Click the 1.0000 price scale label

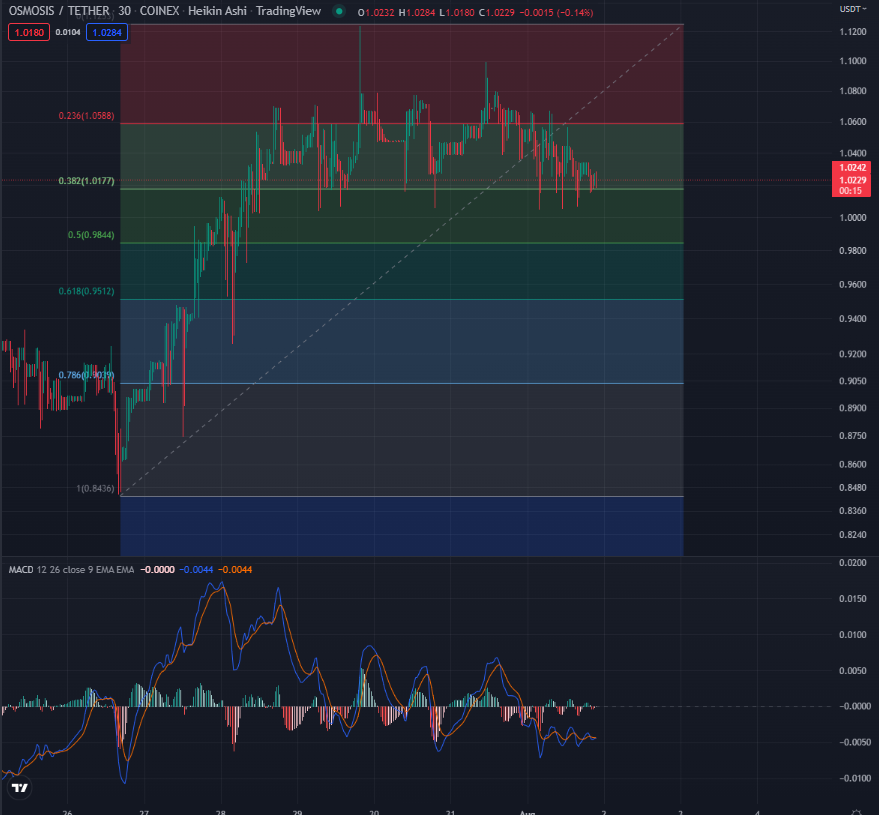(853, 218)
